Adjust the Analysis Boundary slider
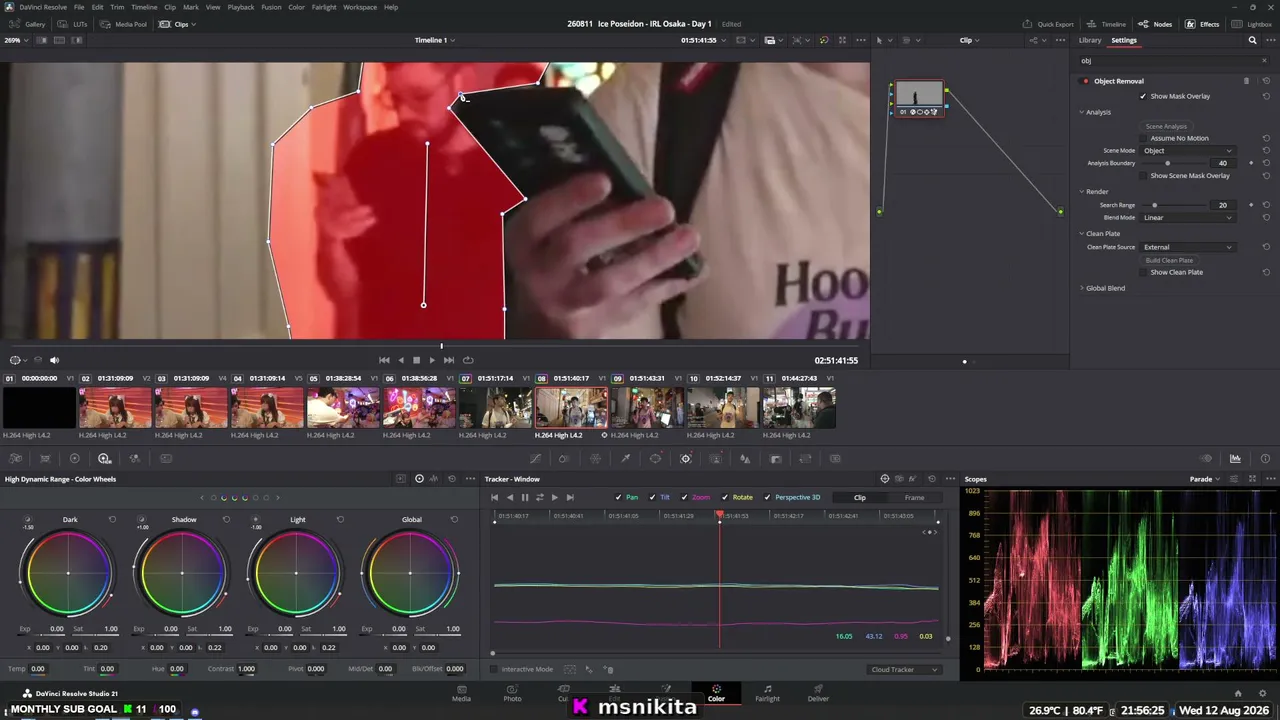Screen dimensions: 1280x720 pyautogui.click(x=1167, y=163)
